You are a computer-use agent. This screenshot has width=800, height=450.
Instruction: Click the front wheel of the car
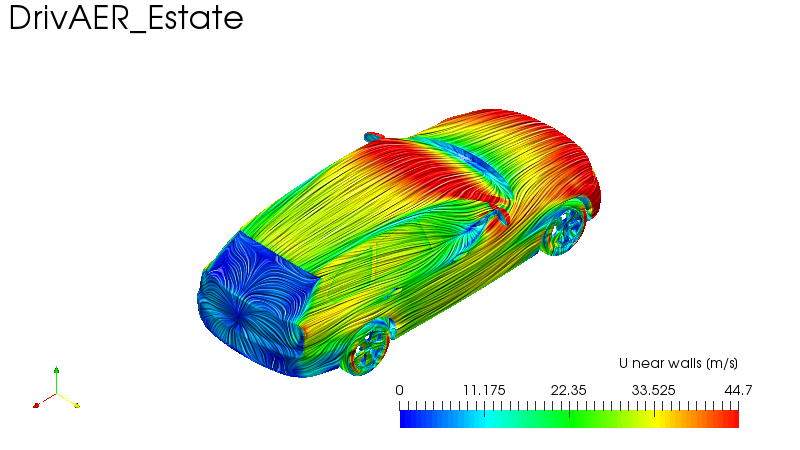point(564,228)
